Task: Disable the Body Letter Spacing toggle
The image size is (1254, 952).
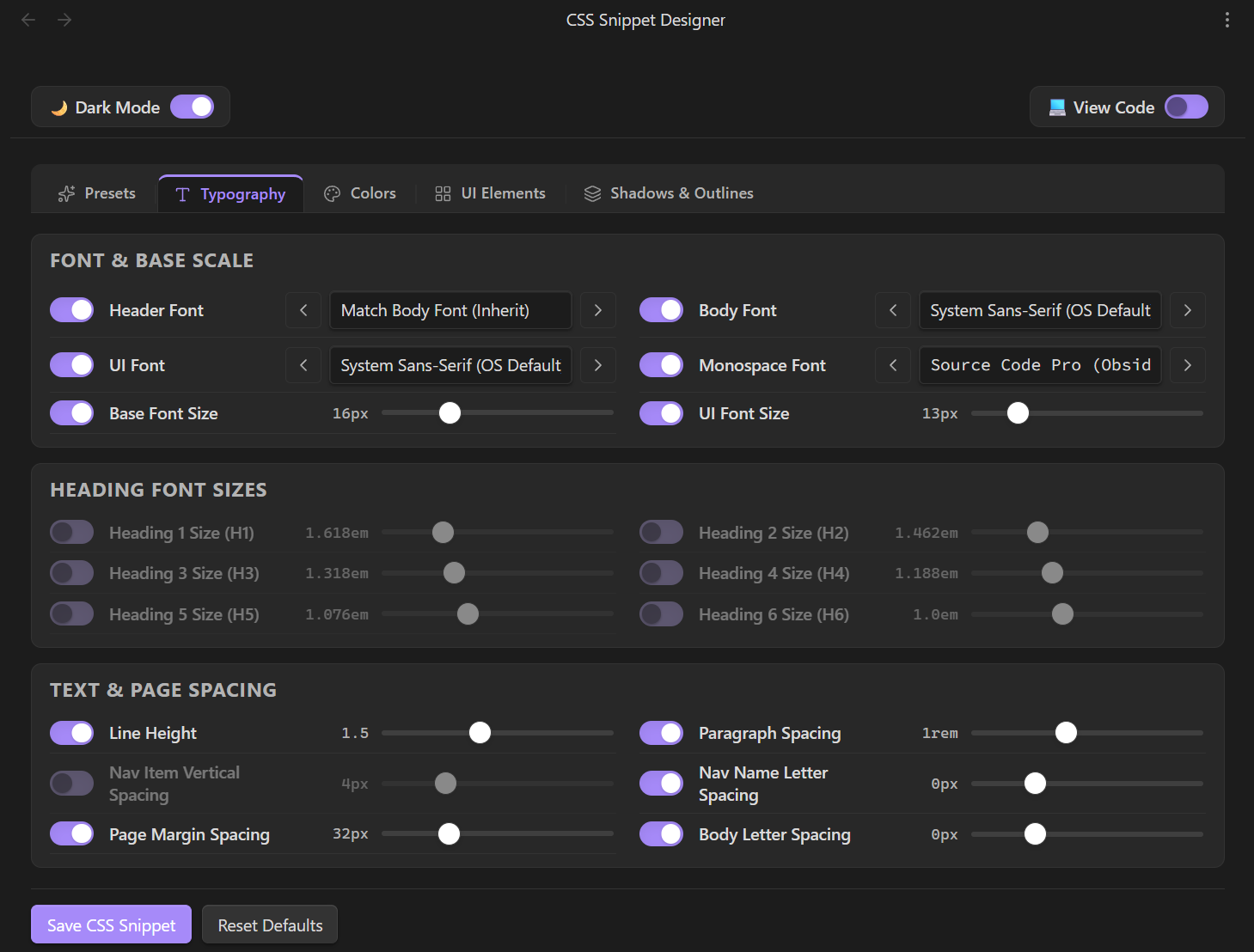Action: (x=662, y=834)
